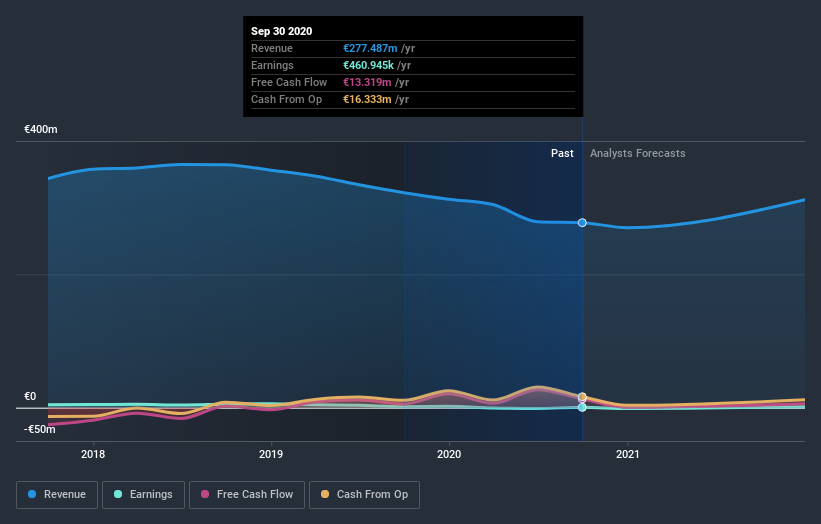Click the Sep 30 2020 tooltip date
This screenshot has width=821, height=524.
pos(282,31)
